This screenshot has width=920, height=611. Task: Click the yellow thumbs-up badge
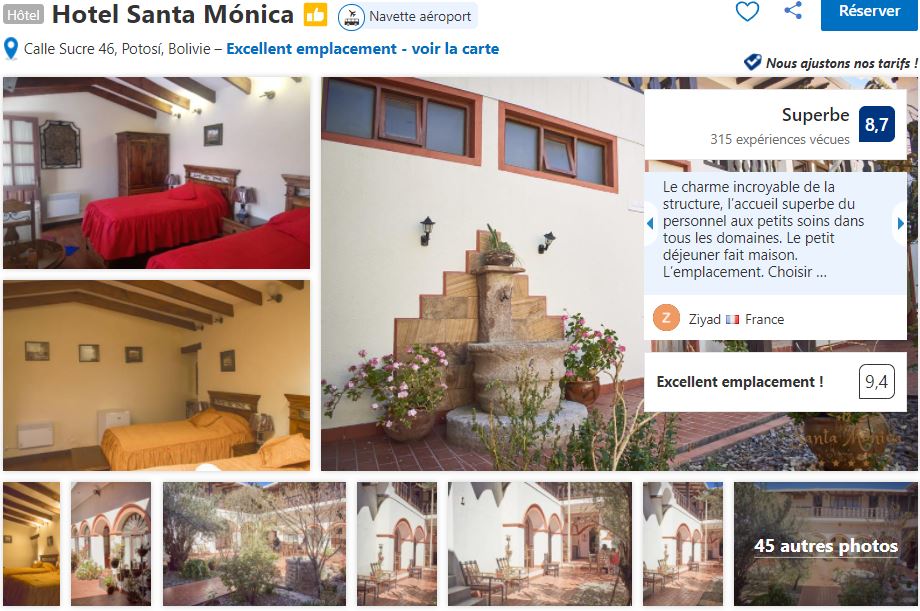315,15
